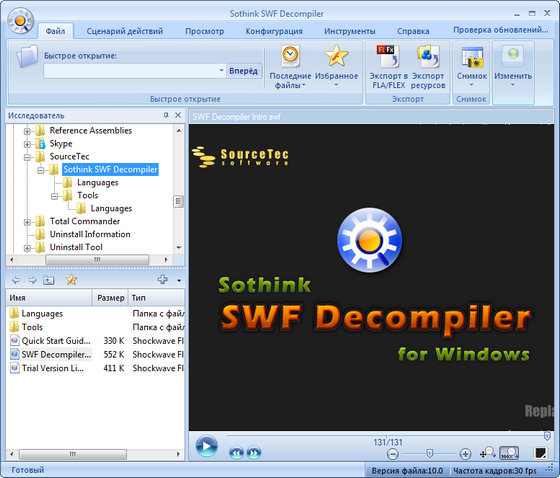Zoom in with plus button

pyautogui.click(x=465, y=454)
